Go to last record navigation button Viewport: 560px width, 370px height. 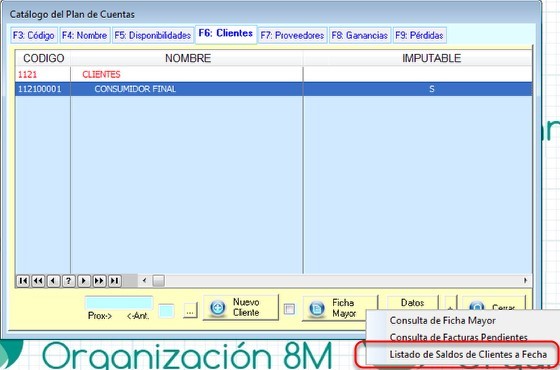[x=115, y=281]
